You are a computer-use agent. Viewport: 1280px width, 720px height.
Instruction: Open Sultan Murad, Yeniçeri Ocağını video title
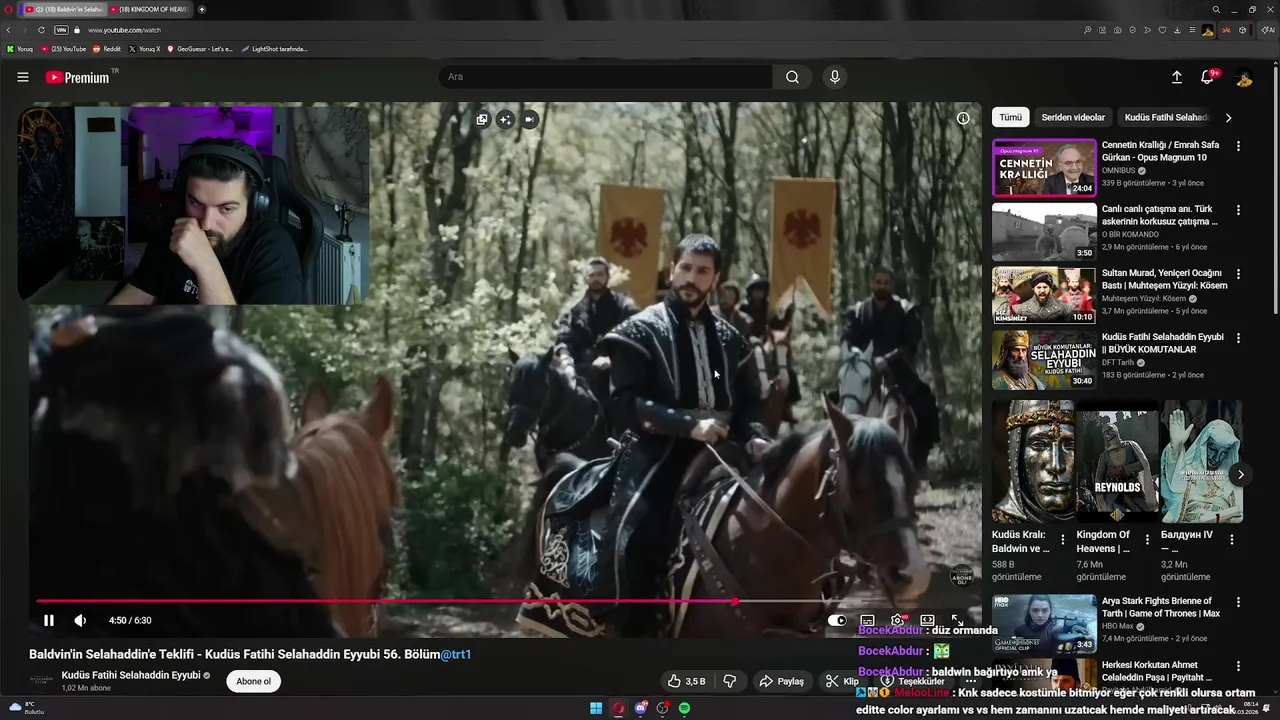(x=1164, y=279)
